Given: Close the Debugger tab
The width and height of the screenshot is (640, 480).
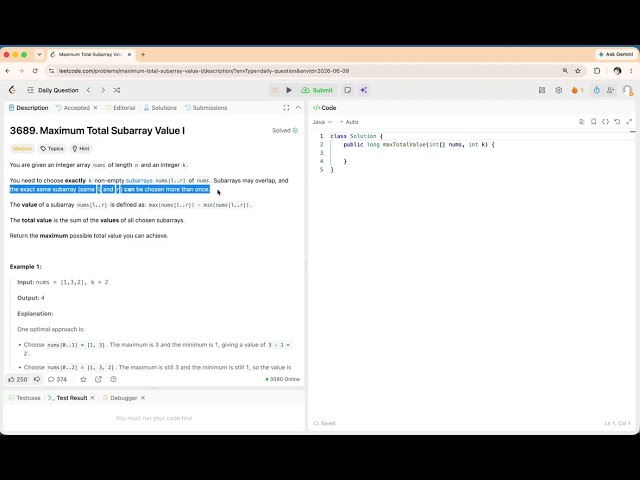Looking at the screenshot, I should pyautogui.click(x=143, y=398).
